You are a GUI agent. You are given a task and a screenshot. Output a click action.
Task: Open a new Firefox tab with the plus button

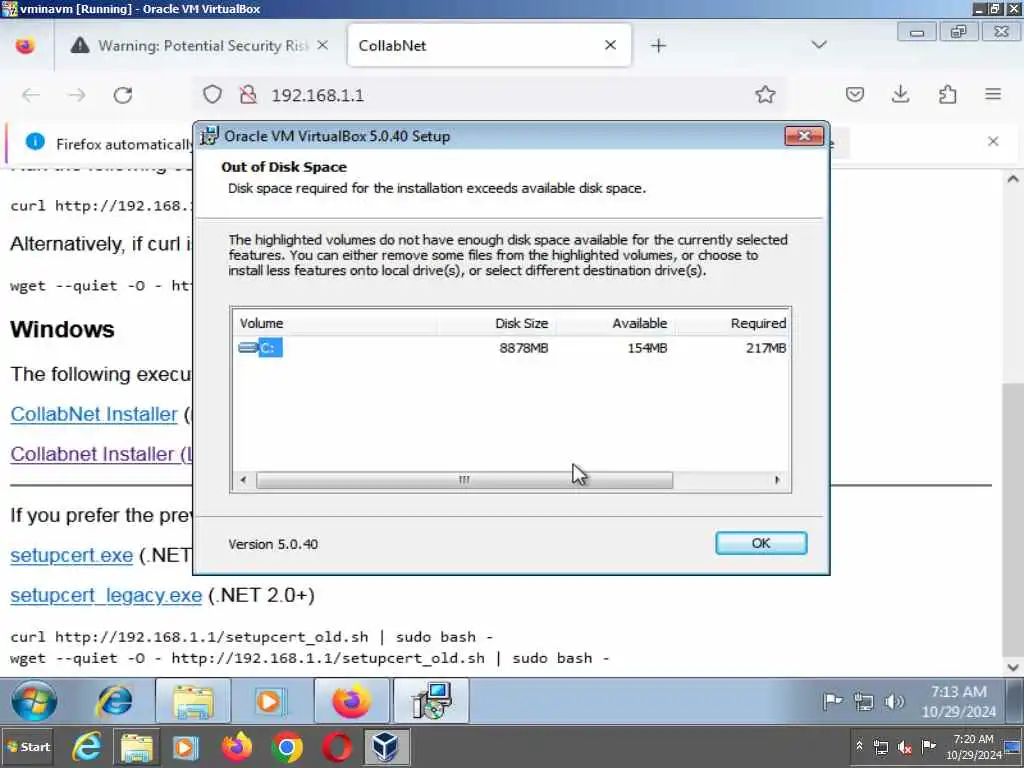click(x=658, y=46)
